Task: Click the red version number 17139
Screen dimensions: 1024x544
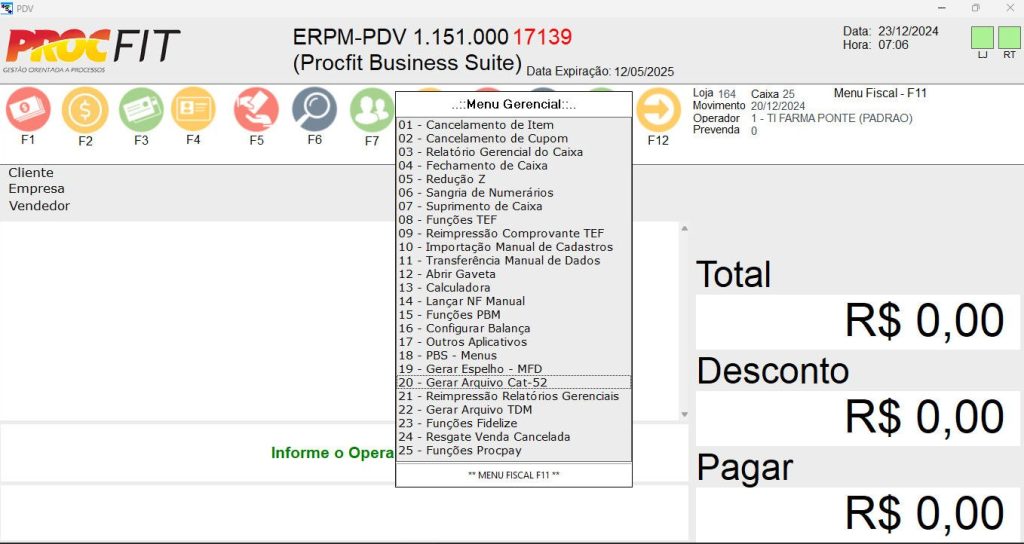Action: (542, 37)
